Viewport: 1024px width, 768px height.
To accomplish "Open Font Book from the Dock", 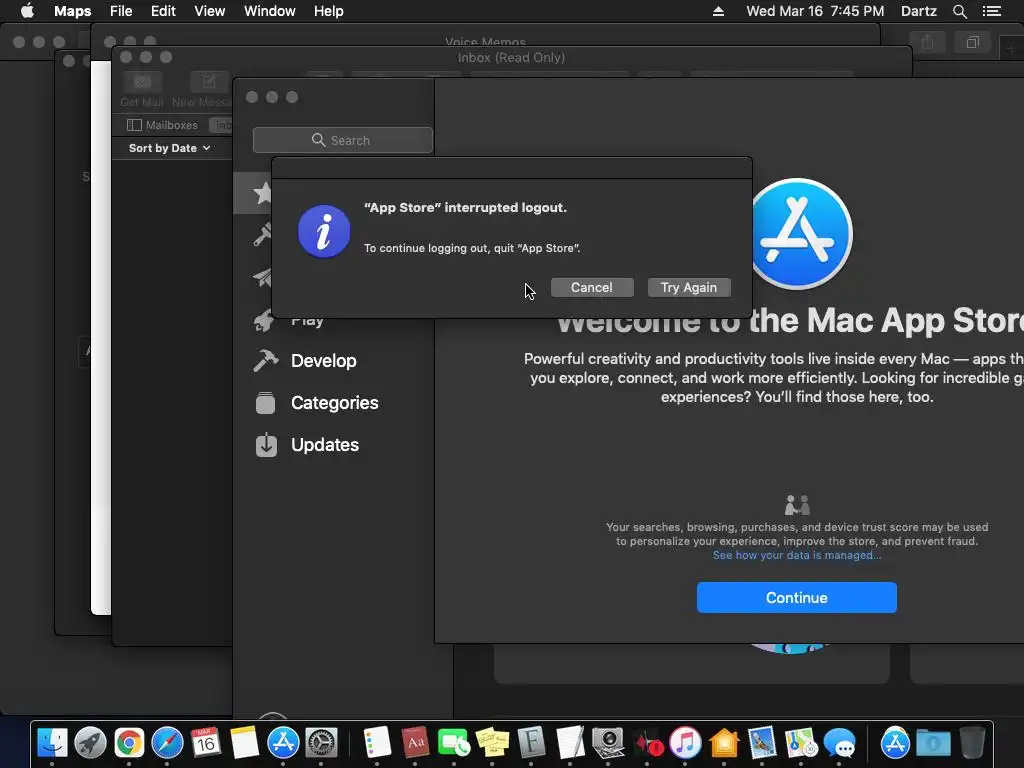I will tap(531, 743).
